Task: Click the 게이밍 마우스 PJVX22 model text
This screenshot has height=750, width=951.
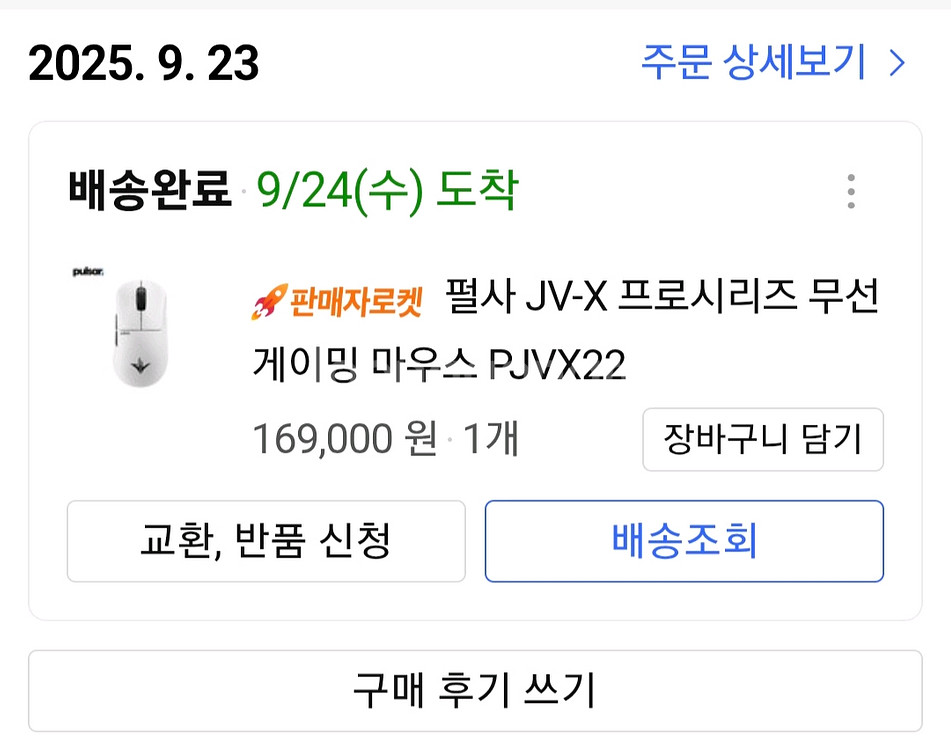Action: coord(439,367)
